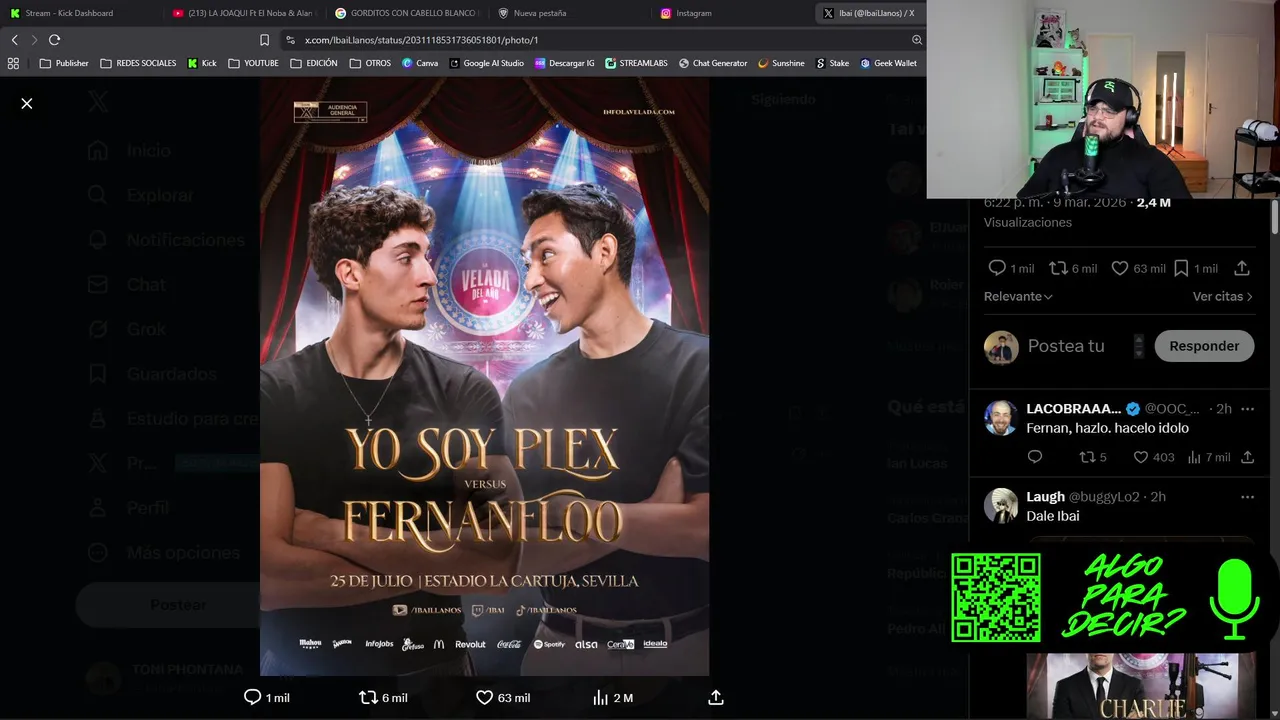Bookmark the post in sidebar, 1 mil
The width and height of the screenshot is (1280, 720).
(1181, 268)
